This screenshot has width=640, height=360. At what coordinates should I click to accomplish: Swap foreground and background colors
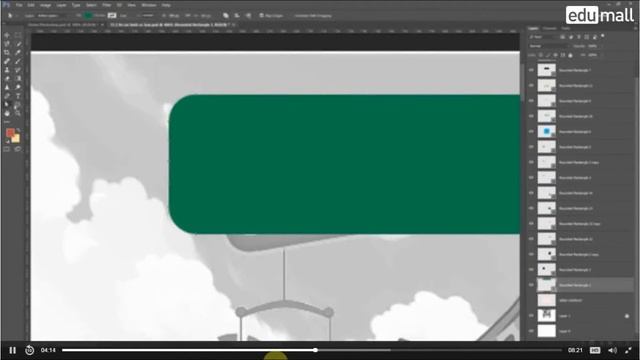[18, 130]
